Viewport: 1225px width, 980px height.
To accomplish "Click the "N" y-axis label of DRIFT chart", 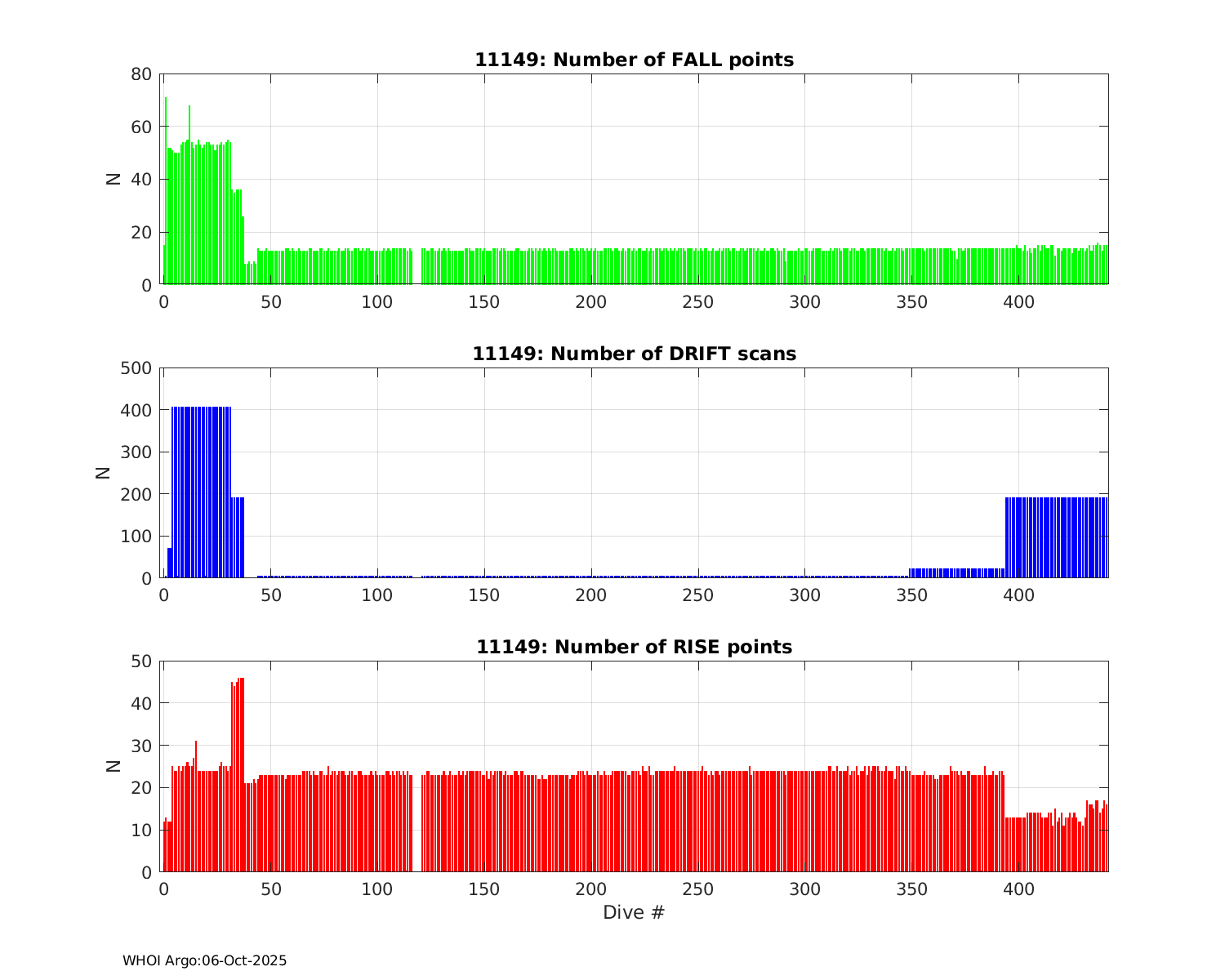I will pyautogui.click(x=103, y=472).
